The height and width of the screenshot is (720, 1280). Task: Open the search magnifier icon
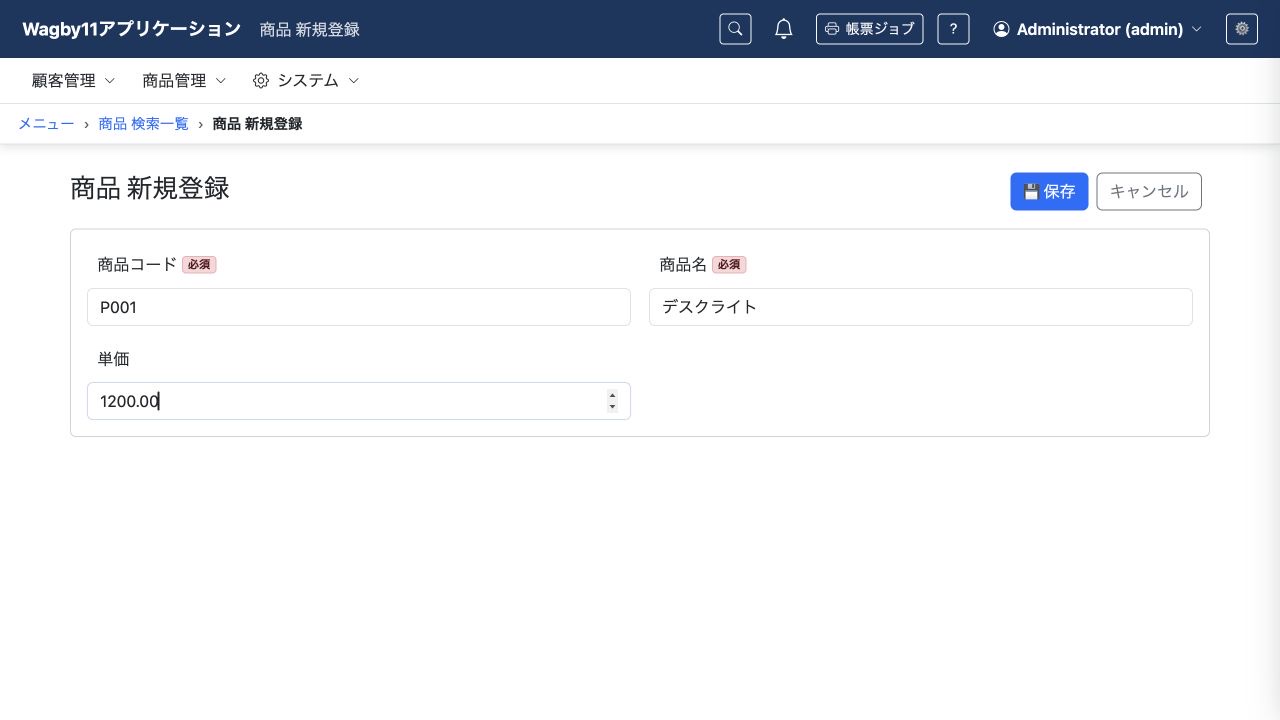pyautogui.click(x=735, y=29)
